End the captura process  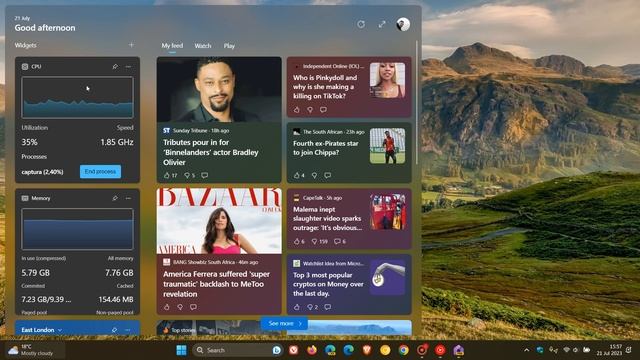tap(100, 172)
